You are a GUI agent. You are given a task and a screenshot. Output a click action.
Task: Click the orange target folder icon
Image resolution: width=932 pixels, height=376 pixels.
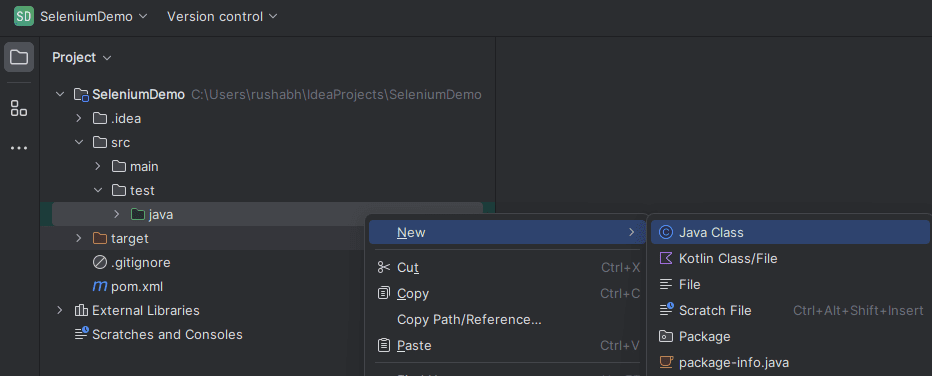tap(100, 238)
